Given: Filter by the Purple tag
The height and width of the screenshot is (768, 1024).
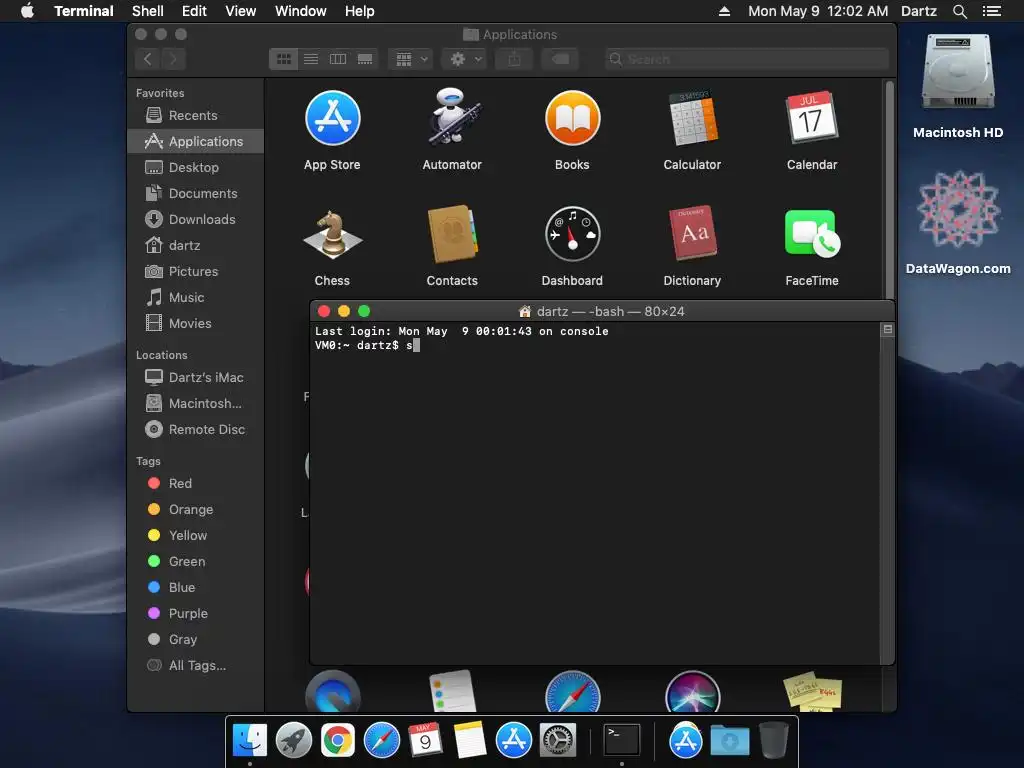Looking at the screenshot, I should 195,614.
